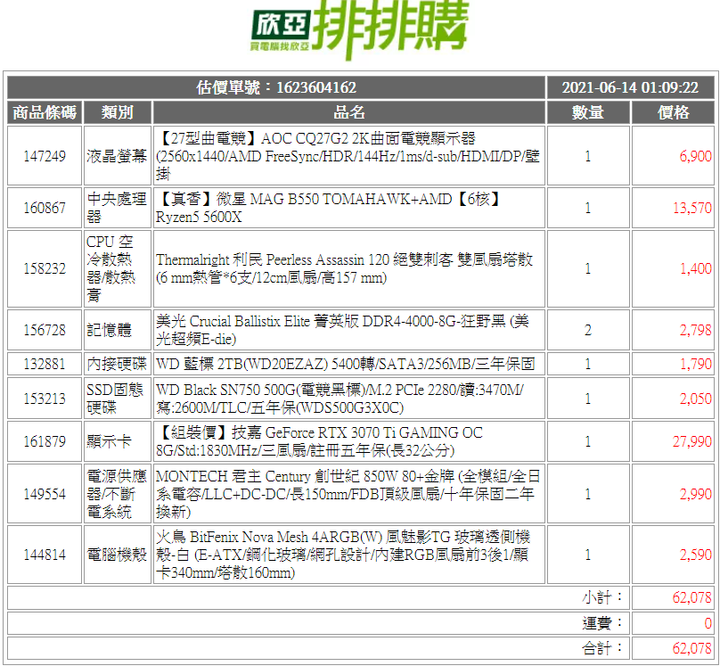The height and width of the screenshot is (666, 720).
Task: Click the 類別 column header
Action: (x=118, y=113)
